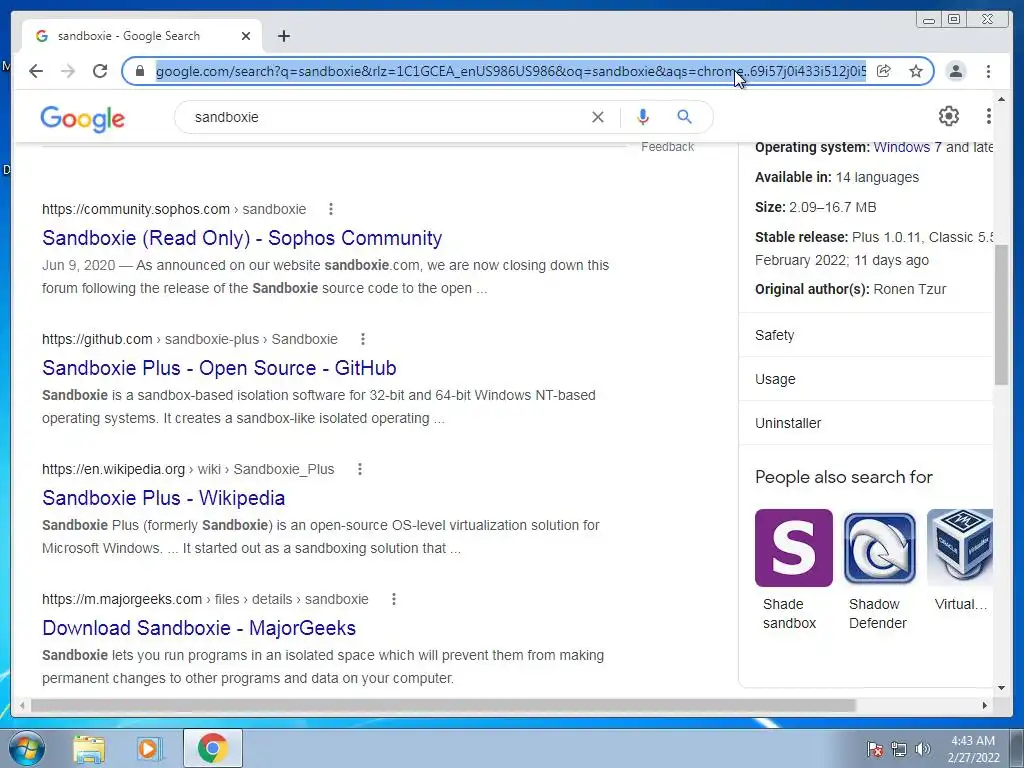The height and width of the screenshot is (768, 1024).
Task: Click the 'Original author(s): Ronen Tzur' text
Action: [850, 289]
